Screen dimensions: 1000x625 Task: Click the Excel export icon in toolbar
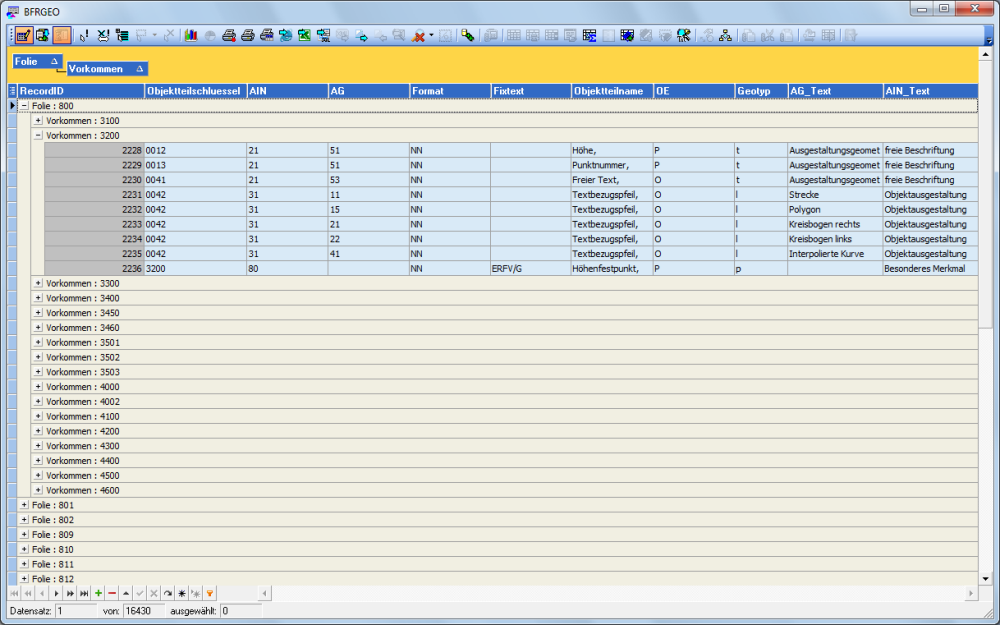coord(304,35)
